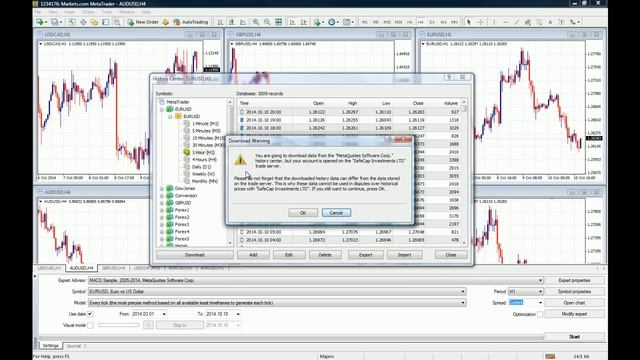Switch to GBPUSD,H4 chart tab

click(113, 268)
